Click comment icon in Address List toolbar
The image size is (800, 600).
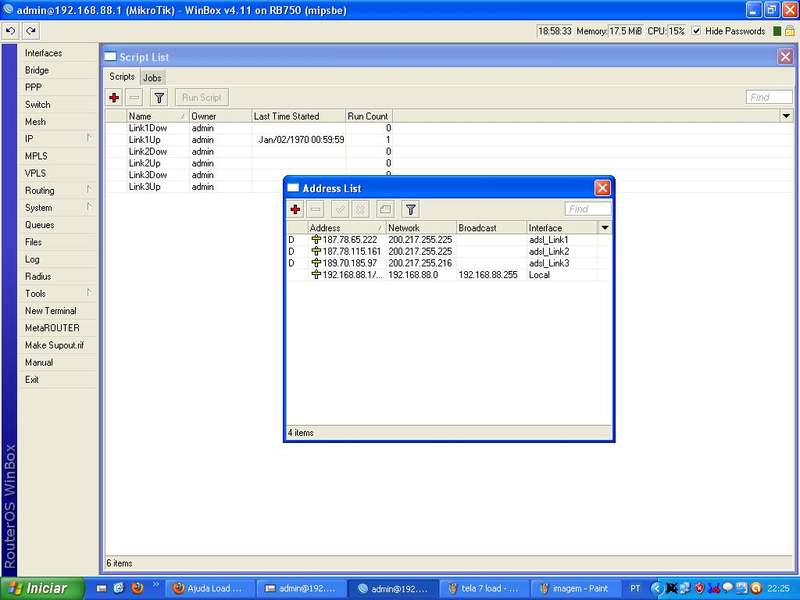coord(385,209)
